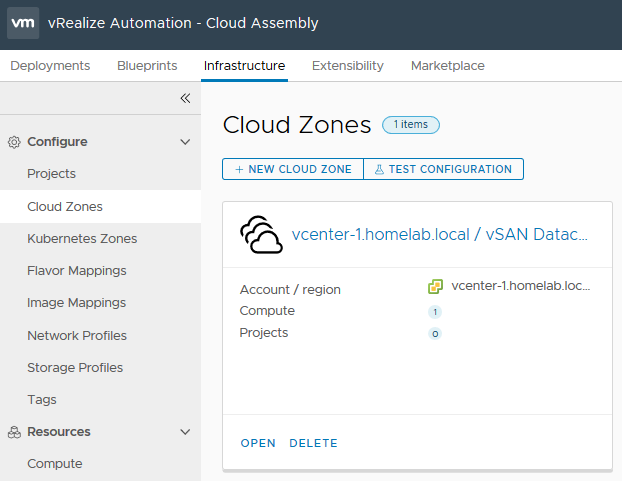
Task: Click the 1 items count pill
Action: (x=411, y=125)
